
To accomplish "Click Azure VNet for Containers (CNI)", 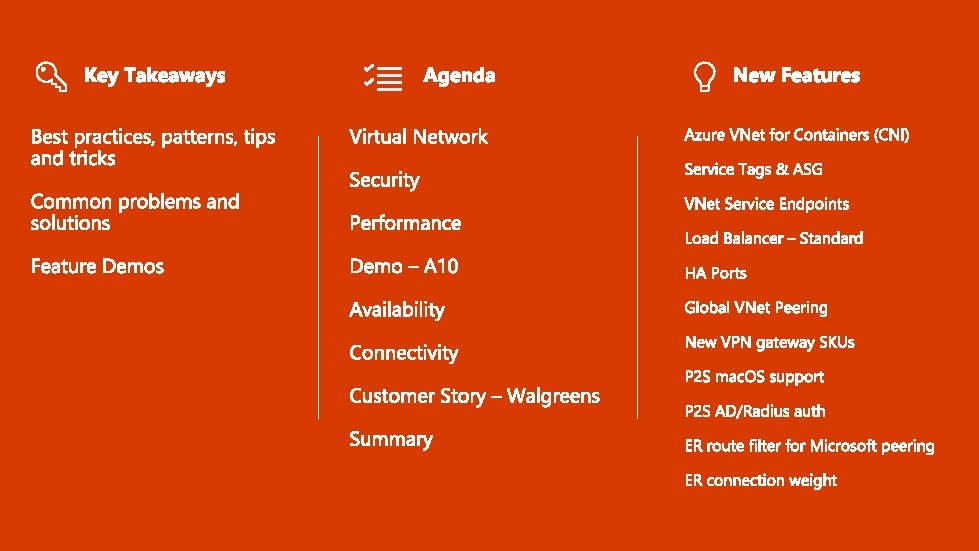I will 797,135.
